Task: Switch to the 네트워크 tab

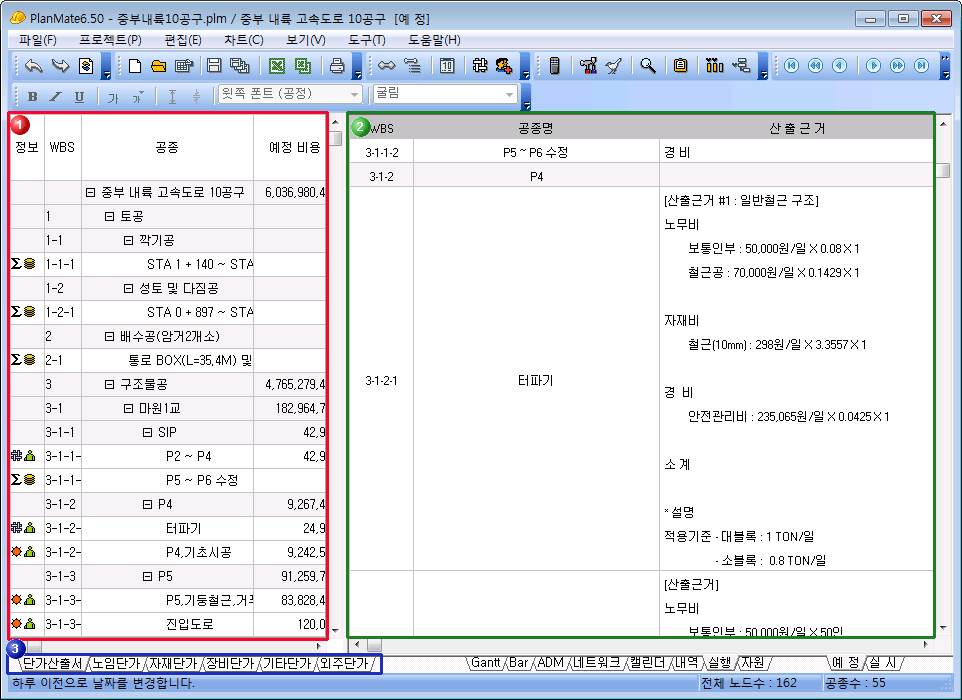Action: pos(597,663)
